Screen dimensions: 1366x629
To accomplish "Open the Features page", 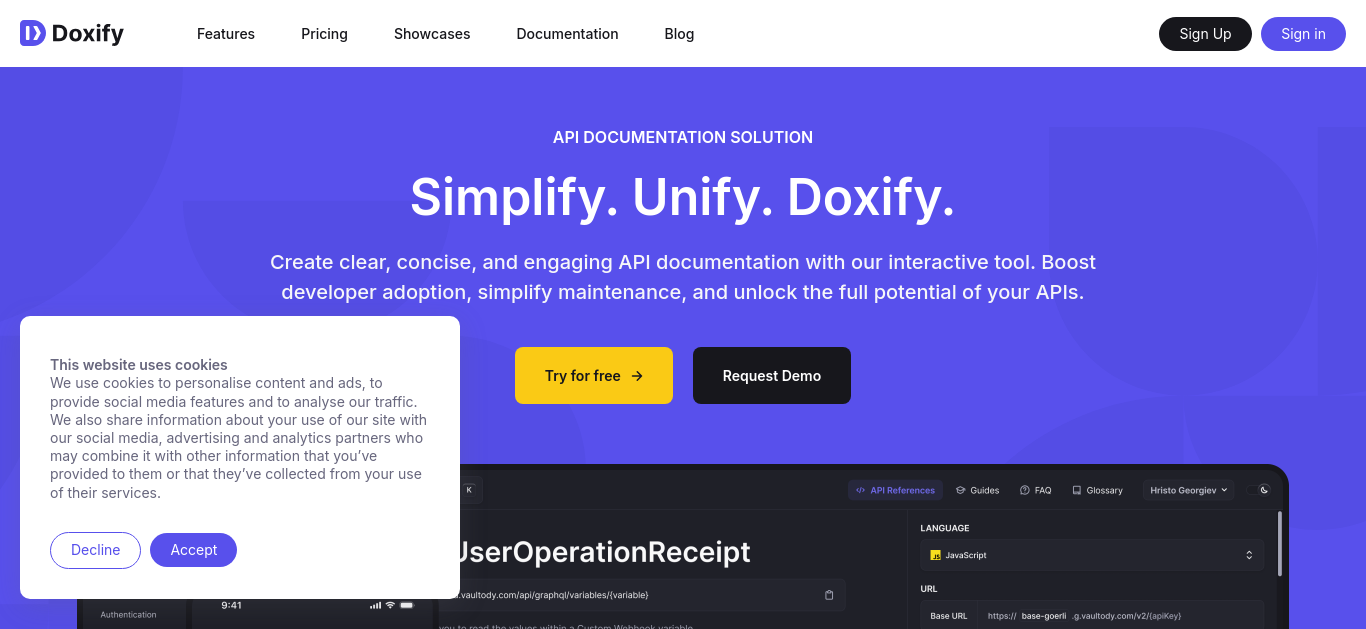I will point(226,34).
